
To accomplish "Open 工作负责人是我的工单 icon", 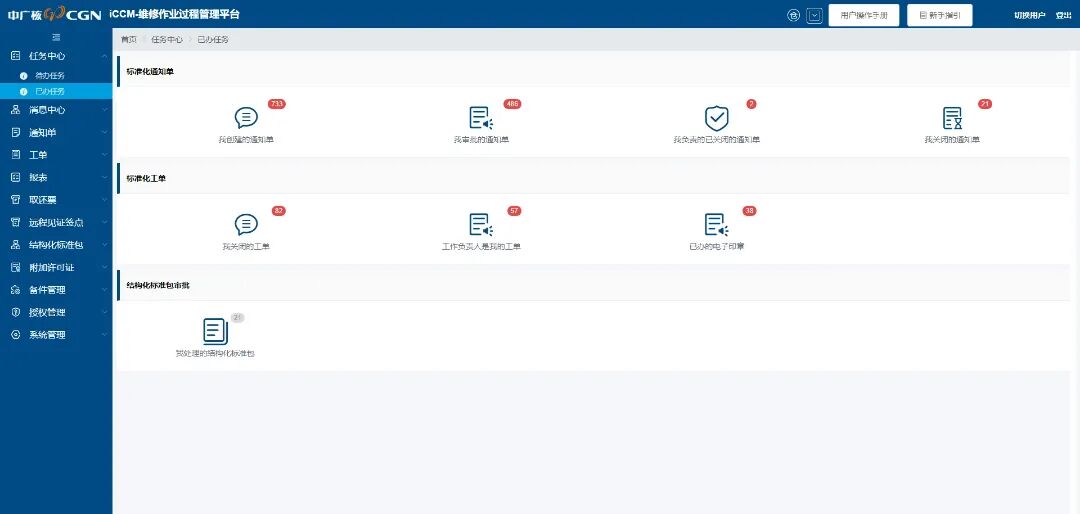I will coord(481,225).
